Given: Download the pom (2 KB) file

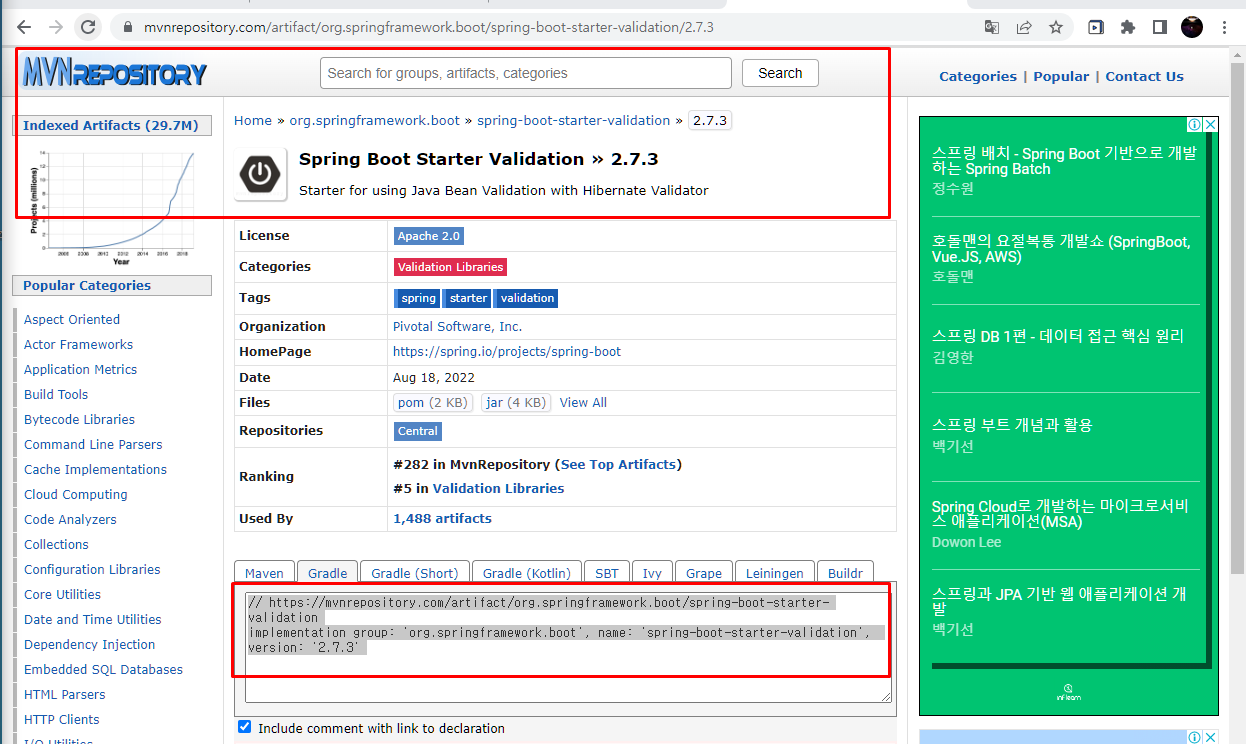Looking at the screenshot, I should tap(433, 402).
